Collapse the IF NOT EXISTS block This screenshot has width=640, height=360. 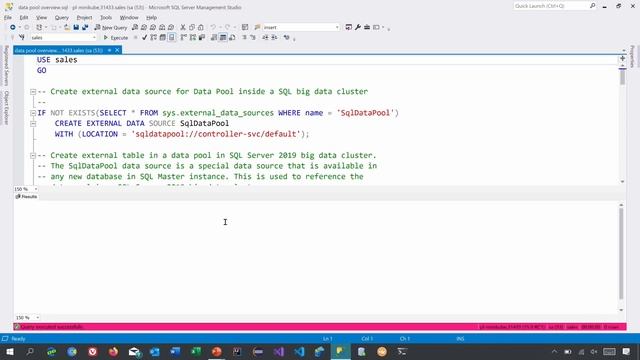coord(33,113)
